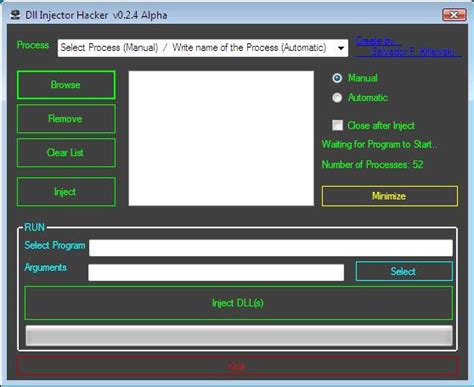Click the yellow Minimize button
474x387 pixels.
click(x=390, y=196)
